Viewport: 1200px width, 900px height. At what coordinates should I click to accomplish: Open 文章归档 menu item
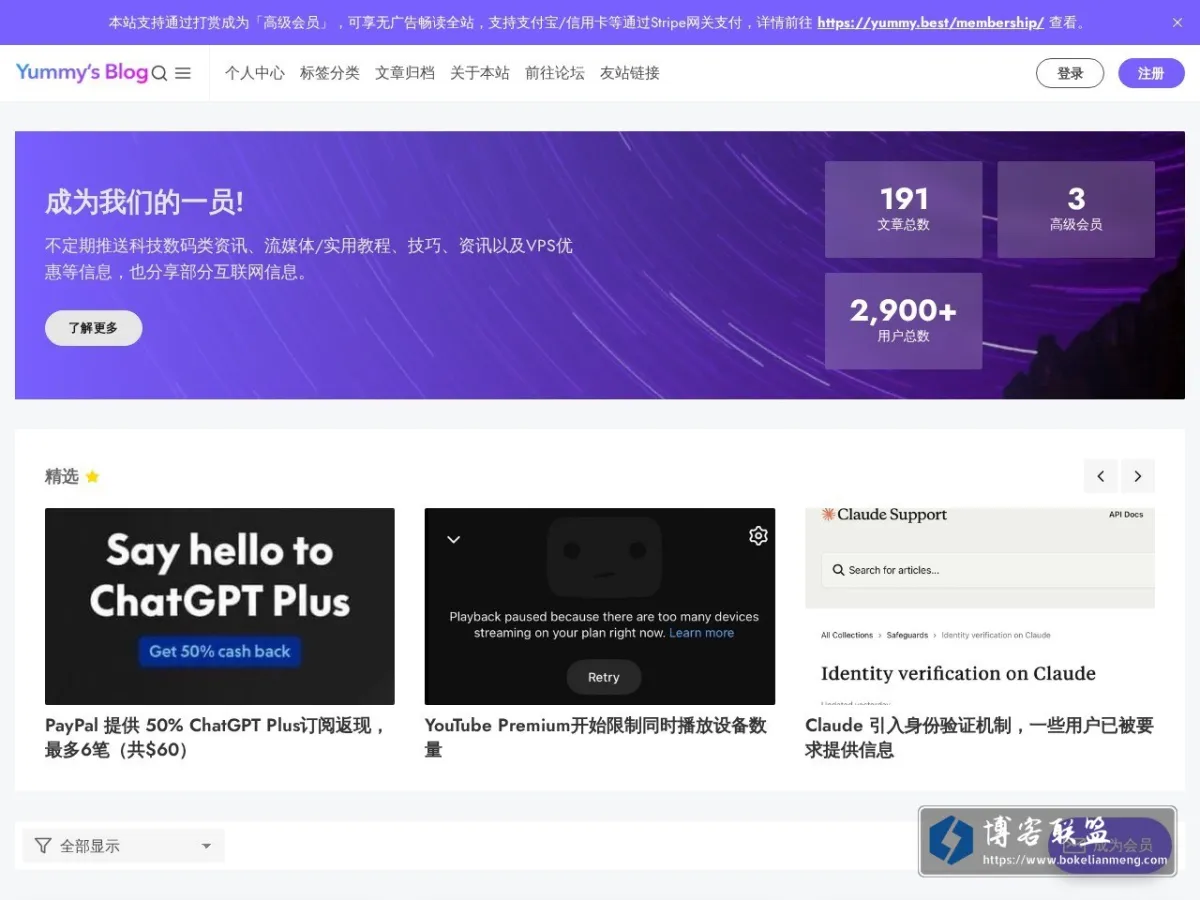pyautogui.click(x=405, y=73)
